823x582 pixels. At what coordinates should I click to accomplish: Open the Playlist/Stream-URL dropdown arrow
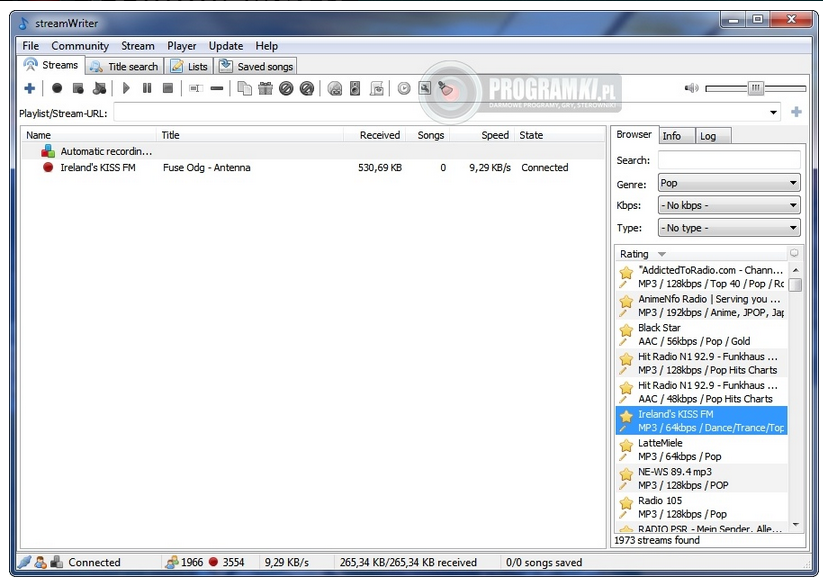[773, 112]
